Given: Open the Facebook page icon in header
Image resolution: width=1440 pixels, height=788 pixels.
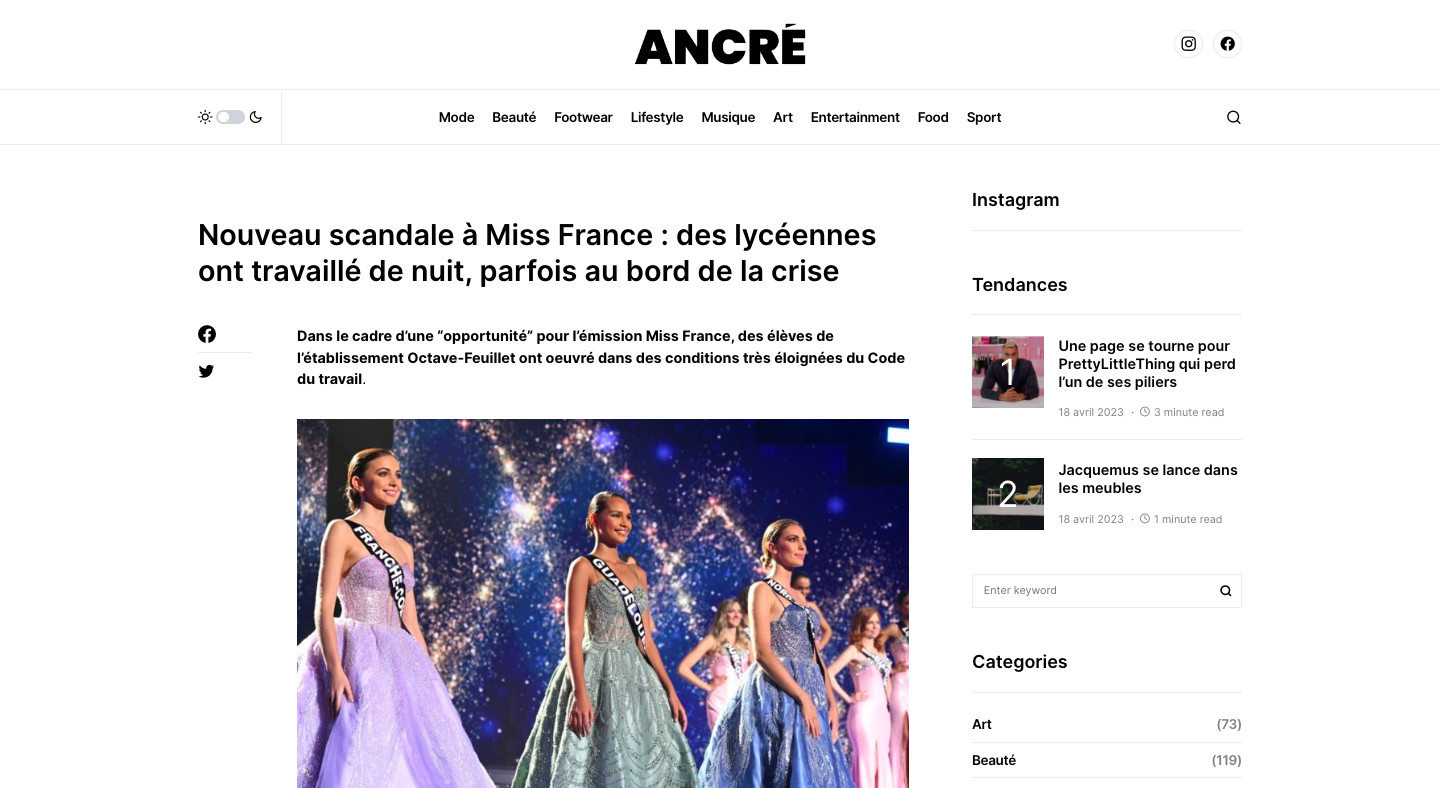Looking at the screenshot, I should tap(1227, 44).
